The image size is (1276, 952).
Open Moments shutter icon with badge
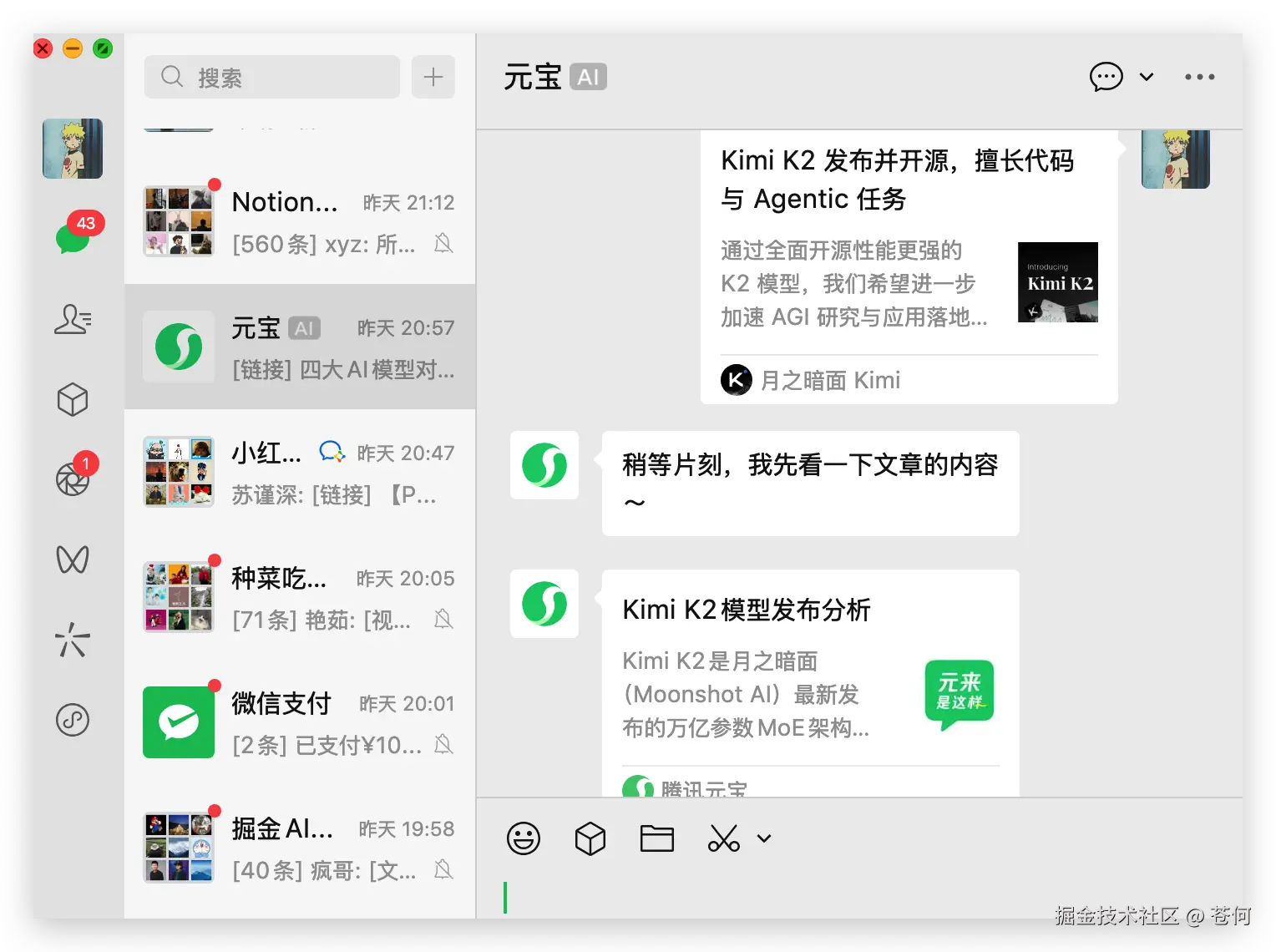point(73,478)
